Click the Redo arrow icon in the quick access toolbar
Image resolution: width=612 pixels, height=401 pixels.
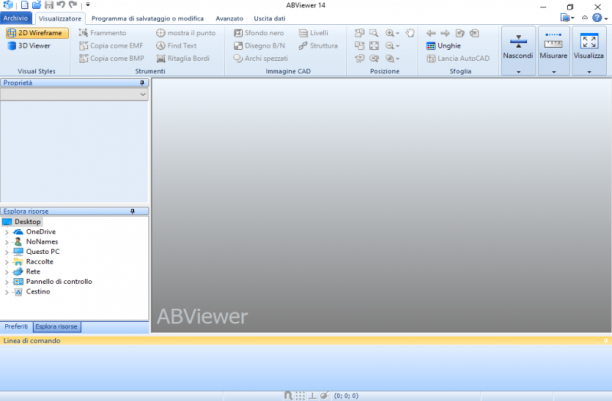(x=73, y=5)
